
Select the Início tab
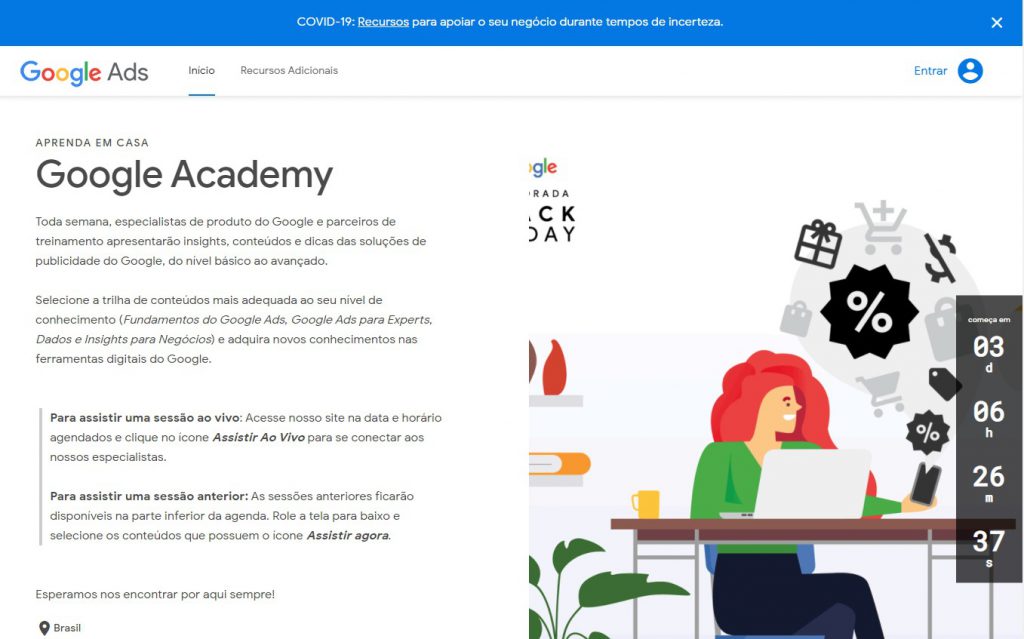pos(201,71)
